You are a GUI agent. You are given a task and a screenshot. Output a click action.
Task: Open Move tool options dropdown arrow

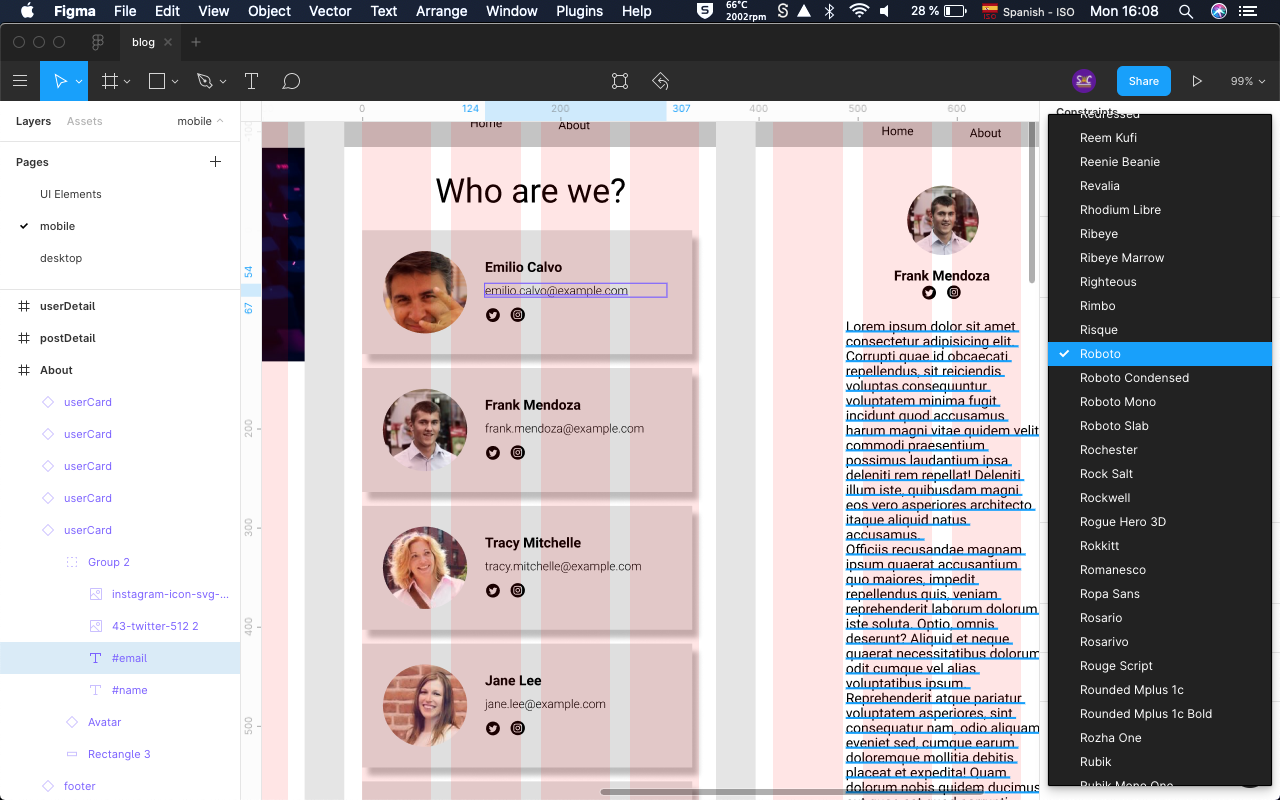pos(79,82)
